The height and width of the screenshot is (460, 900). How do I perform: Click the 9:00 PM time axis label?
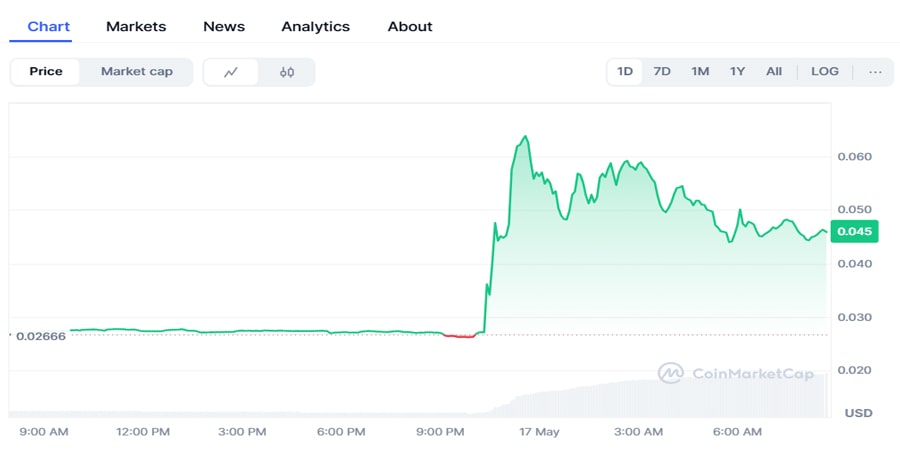pos(440,432)
